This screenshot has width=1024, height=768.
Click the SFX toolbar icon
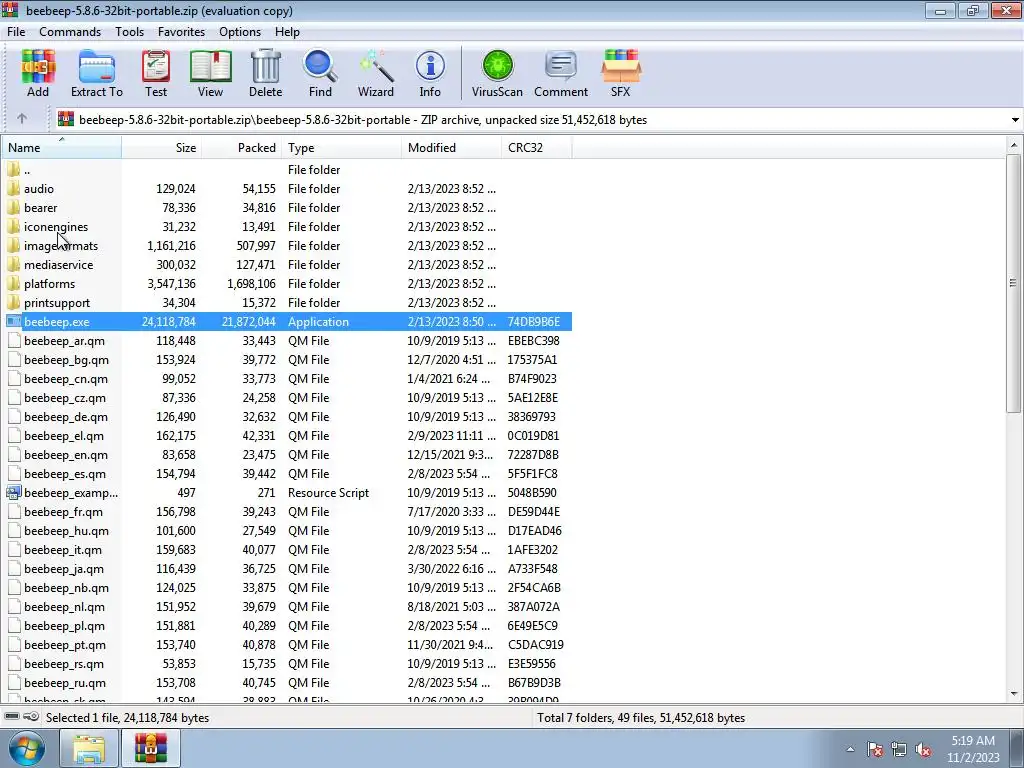click(620, 73)
